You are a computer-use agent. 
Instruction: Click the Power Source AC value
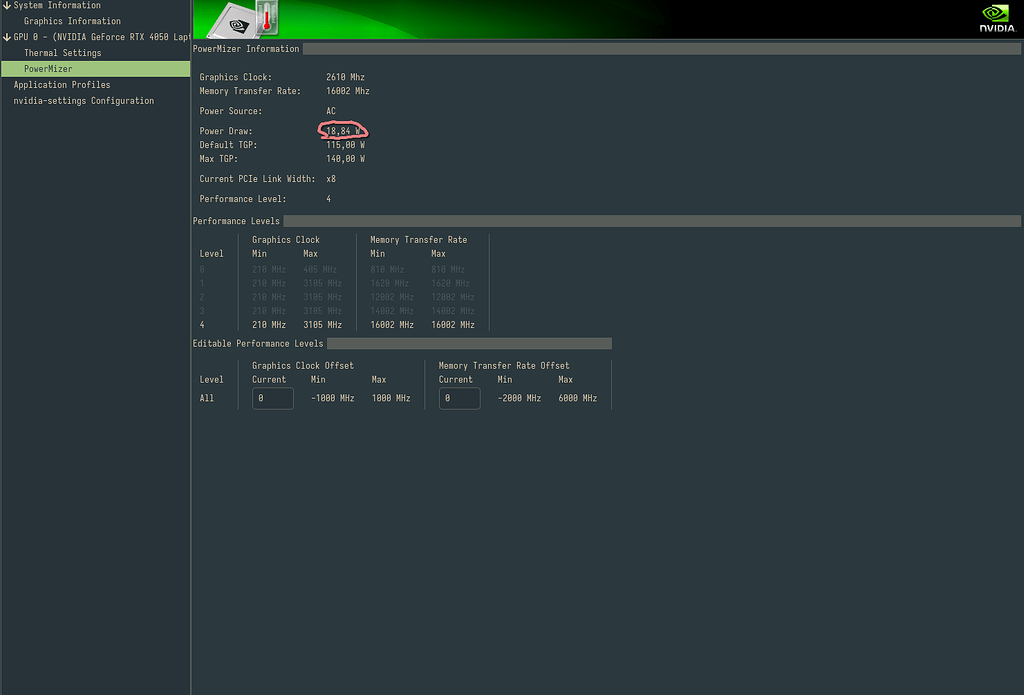click(x=330, y=110)
